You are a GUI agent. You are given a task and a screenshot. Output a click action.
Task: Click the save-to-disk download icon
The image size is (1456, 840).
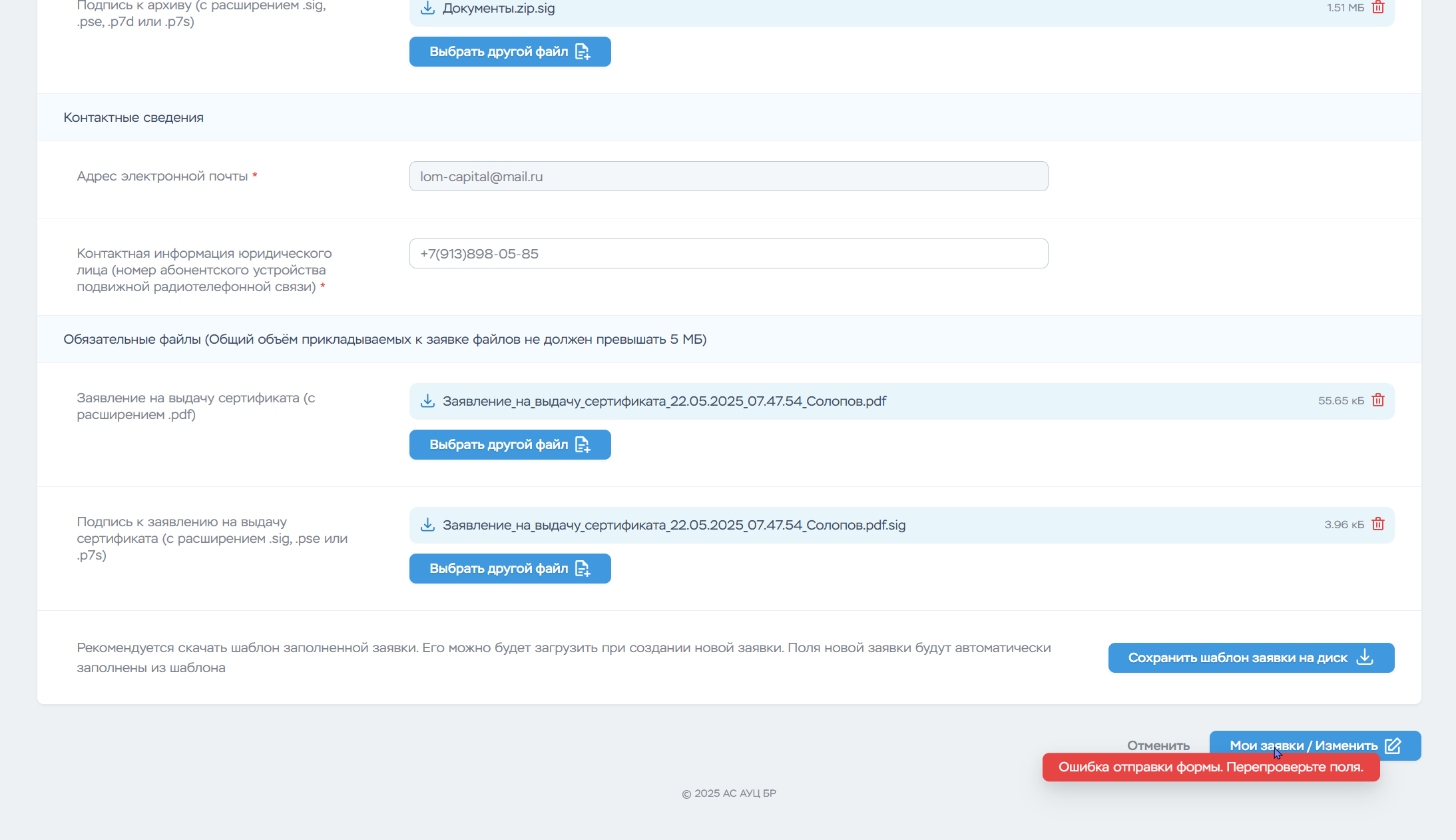pos(1365,657)
